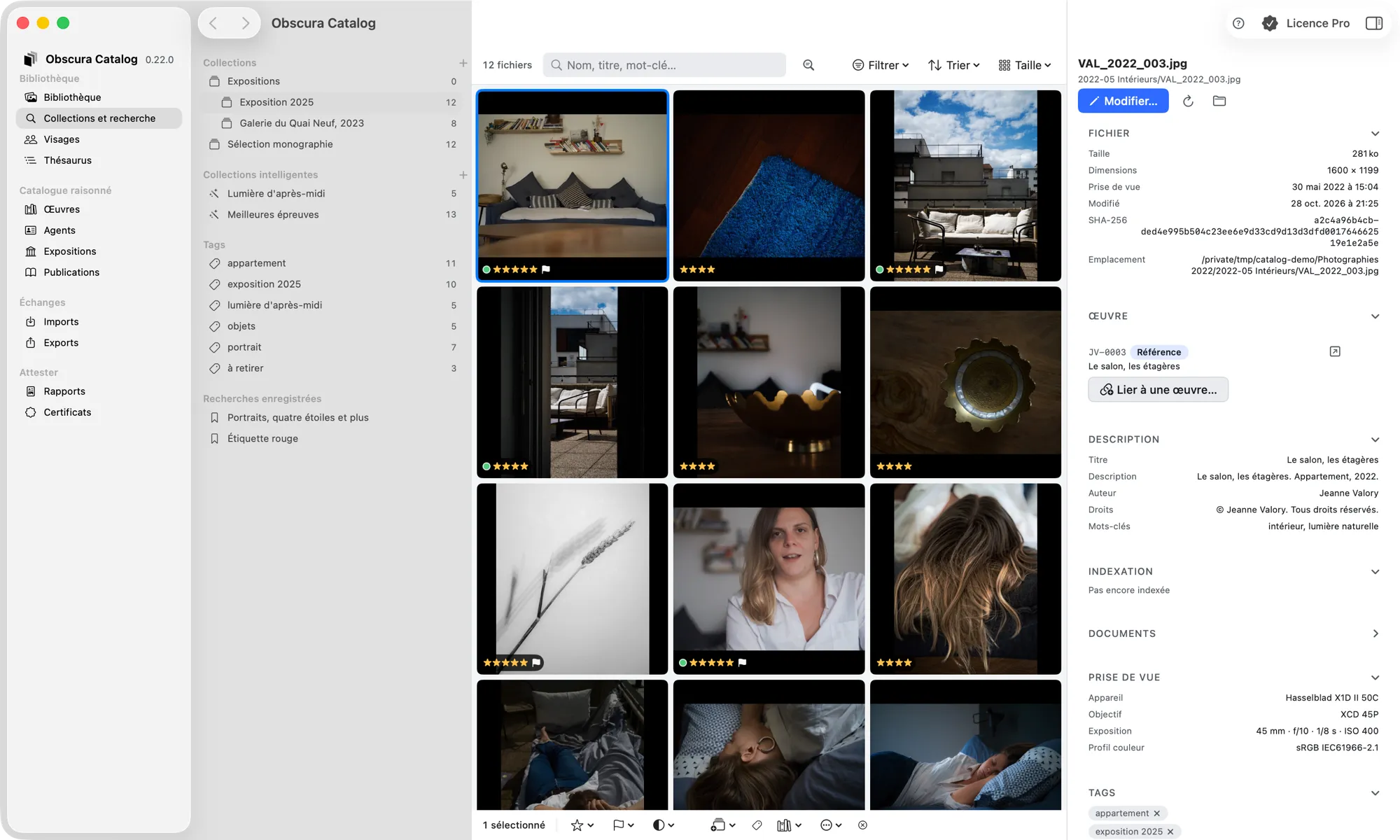Viewport: 1400px width, 840px height.
Task: Click the Lier à une œuvre… button
Action: pos(1158,390)
